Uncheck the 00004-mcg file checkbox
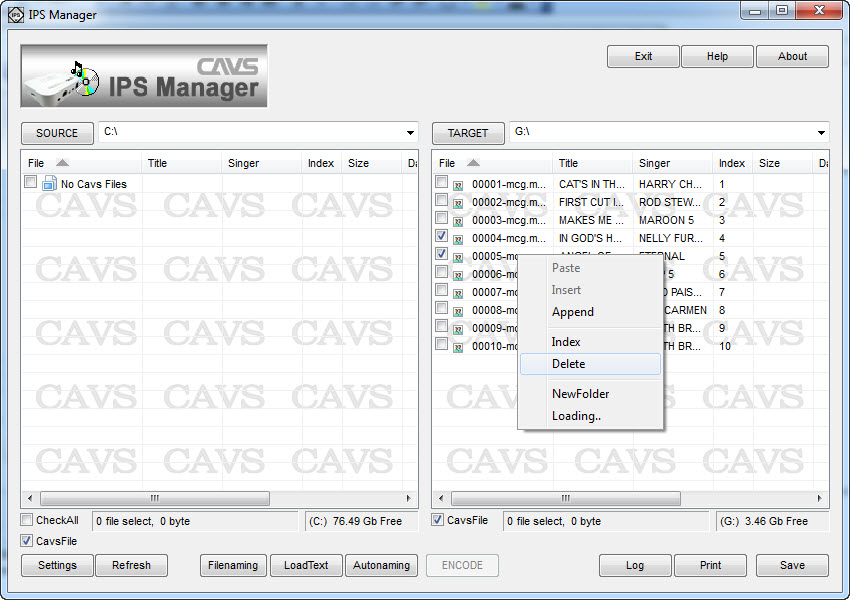 (441, 236)
